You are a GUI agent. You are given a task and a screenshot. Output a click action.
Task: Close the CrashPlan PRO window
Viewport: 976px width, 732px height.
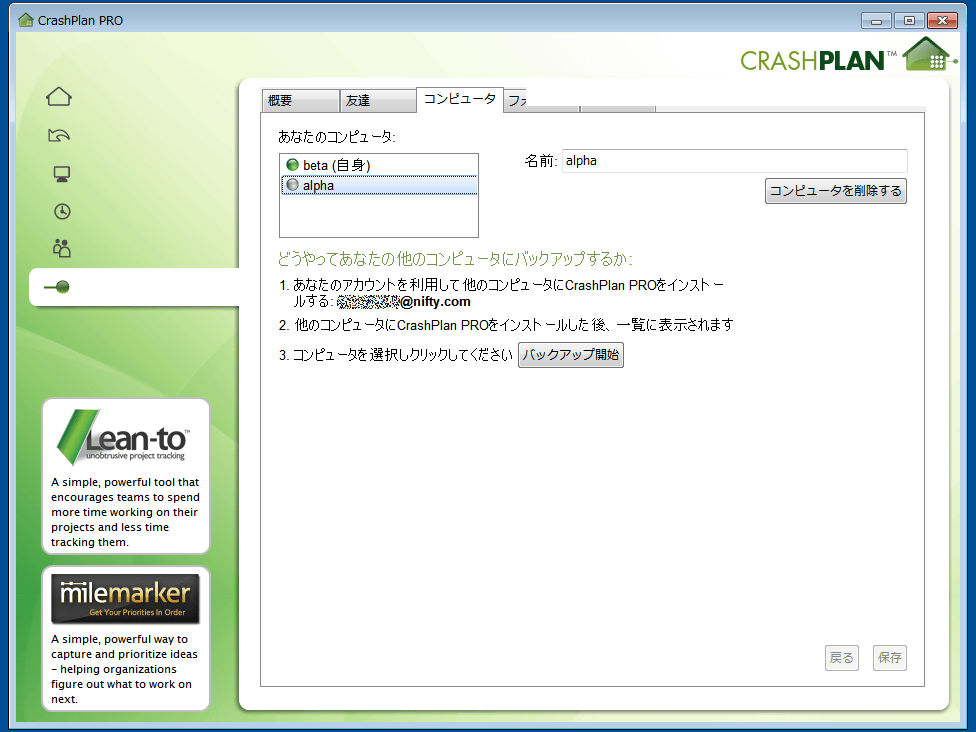(942, 21)
